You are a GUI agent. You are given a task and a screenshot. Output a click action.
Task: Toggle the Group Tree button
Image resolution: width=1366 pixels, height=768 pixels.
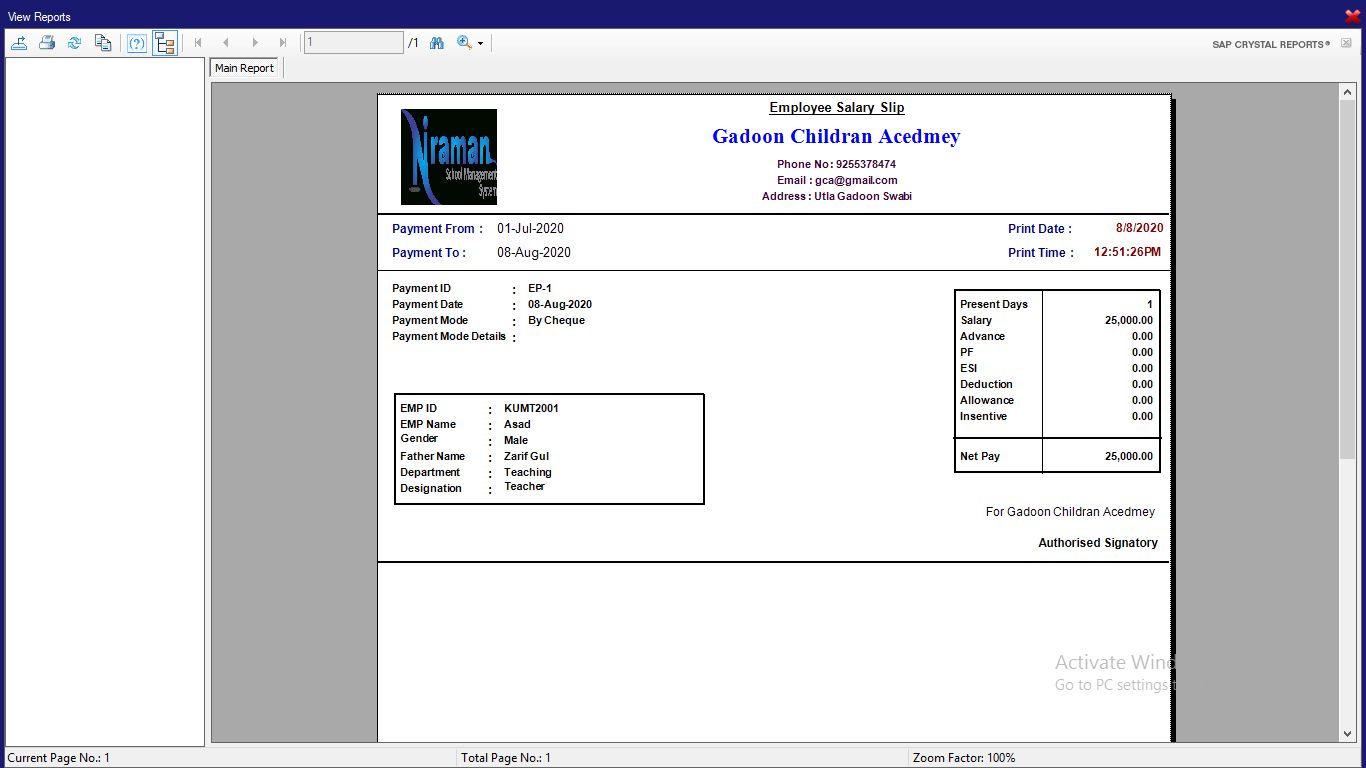[x=165, y=43]
